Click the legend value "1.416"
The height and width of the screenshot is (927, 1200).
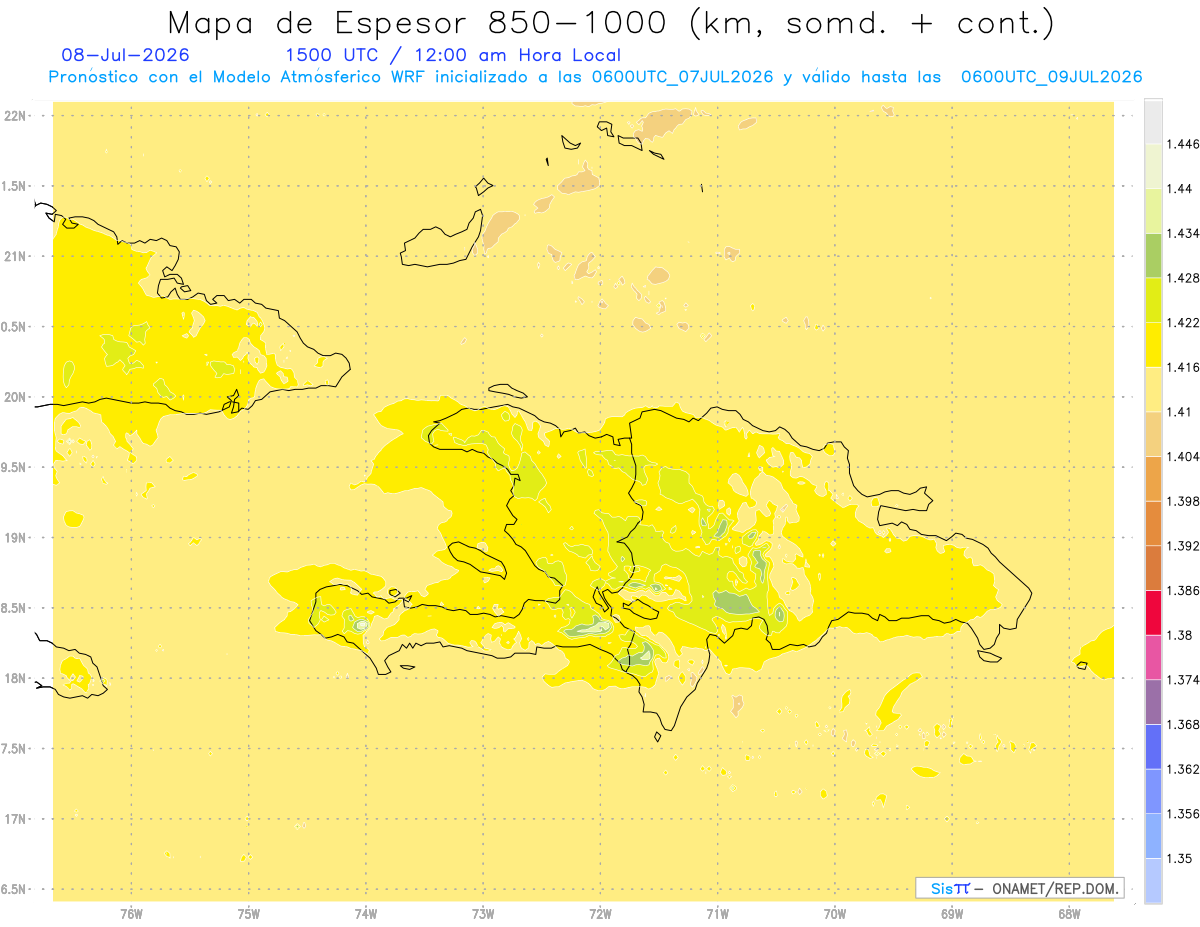point(1183,367)
